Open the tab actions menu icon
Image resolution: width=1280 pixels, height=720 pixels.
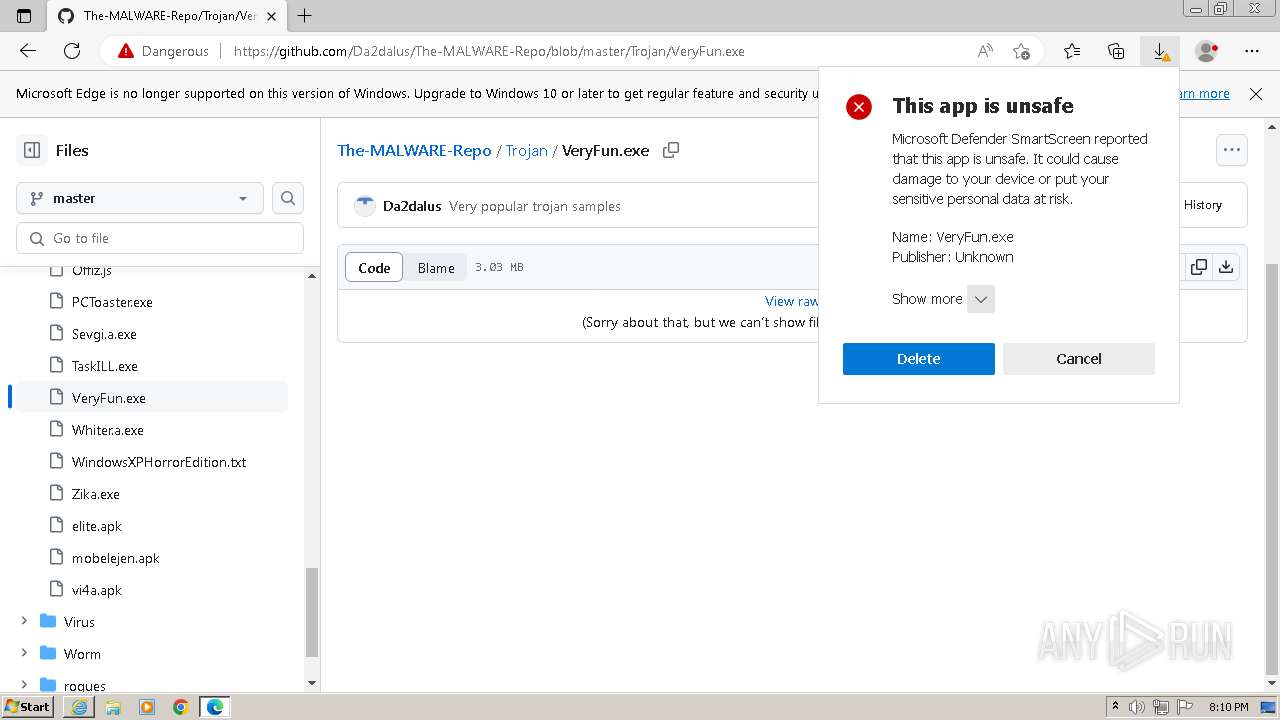[24, 15]
